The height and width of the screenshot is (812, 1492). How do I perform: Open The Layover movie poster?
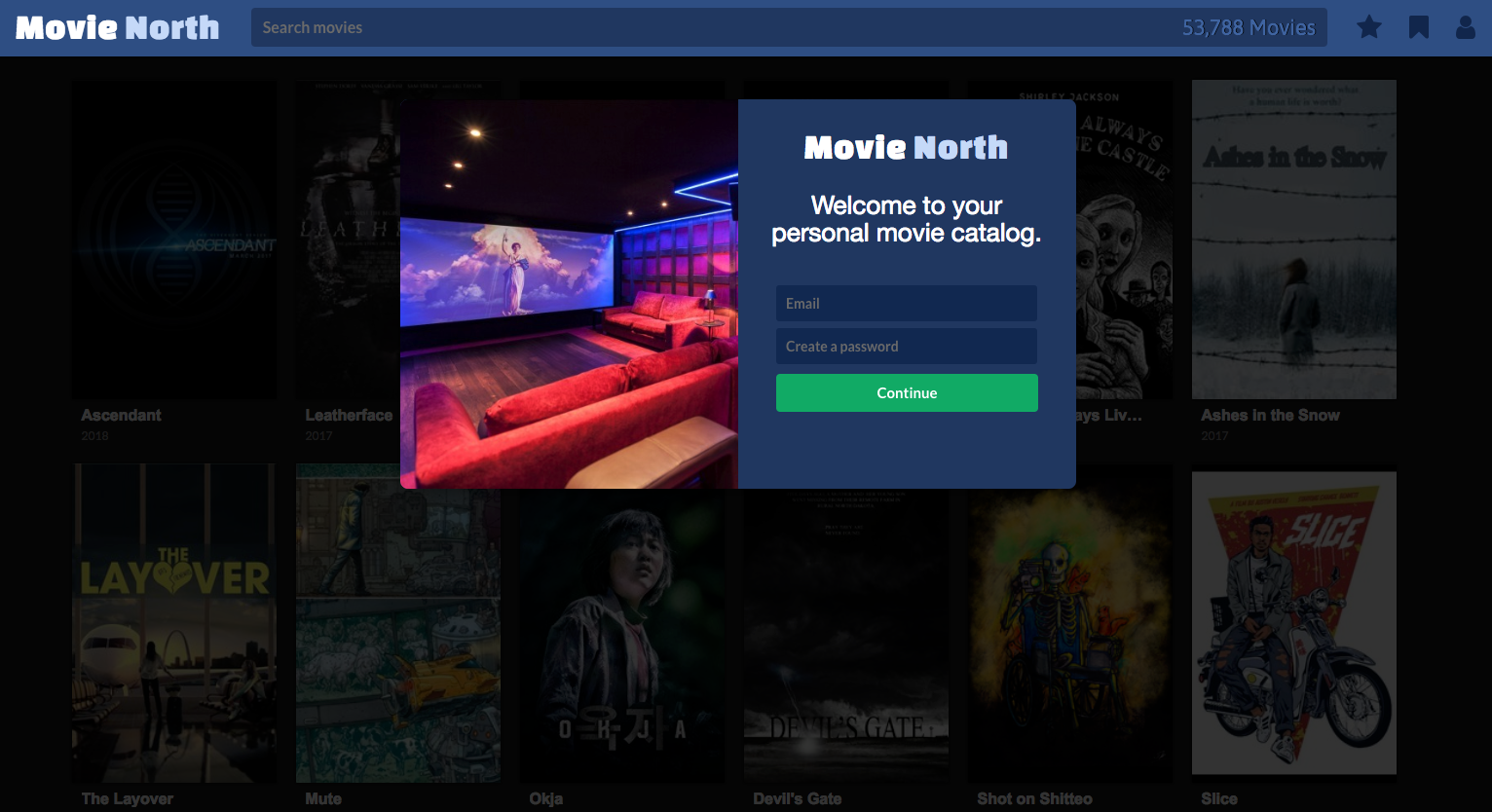[173, 623]
